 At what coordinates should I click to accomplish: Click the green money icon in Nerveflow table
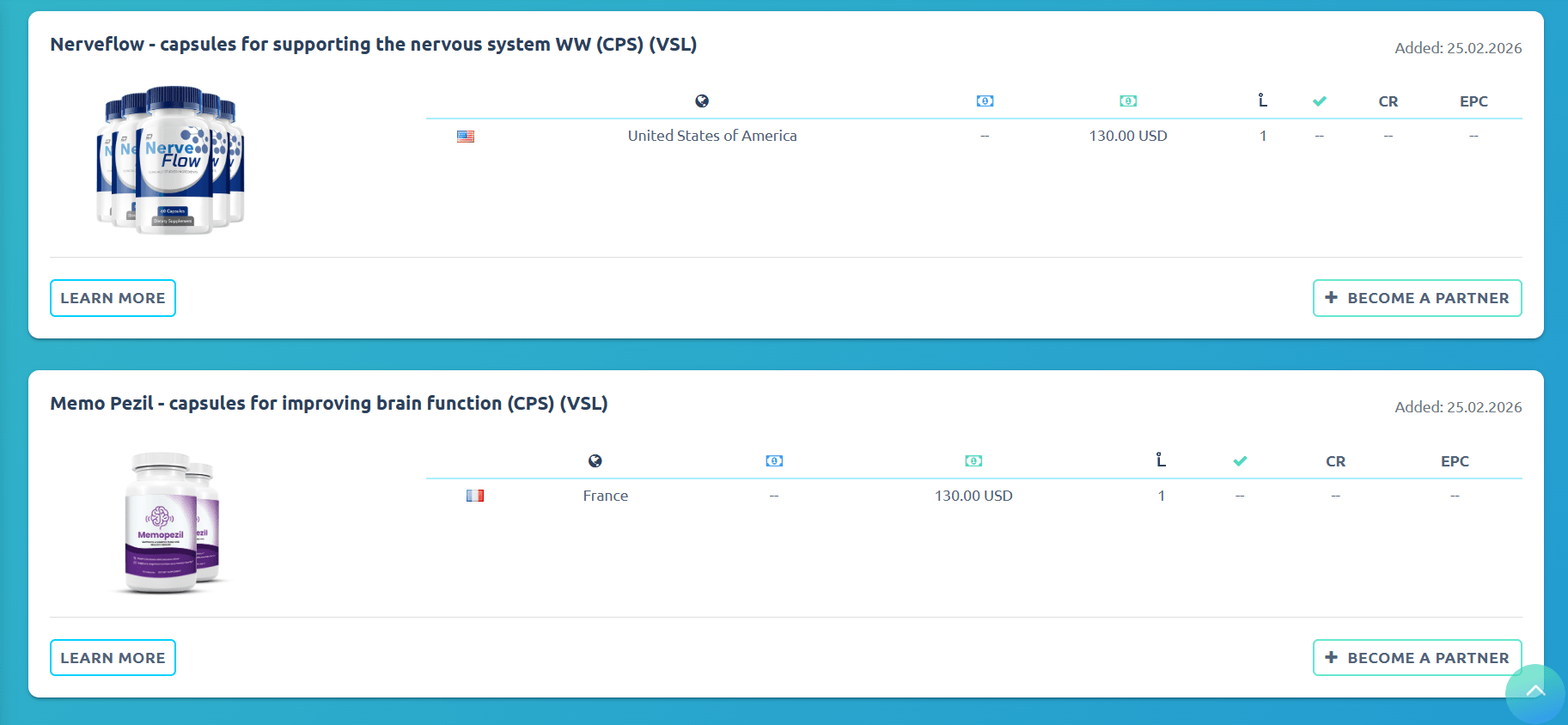[x=1128, y=101]
